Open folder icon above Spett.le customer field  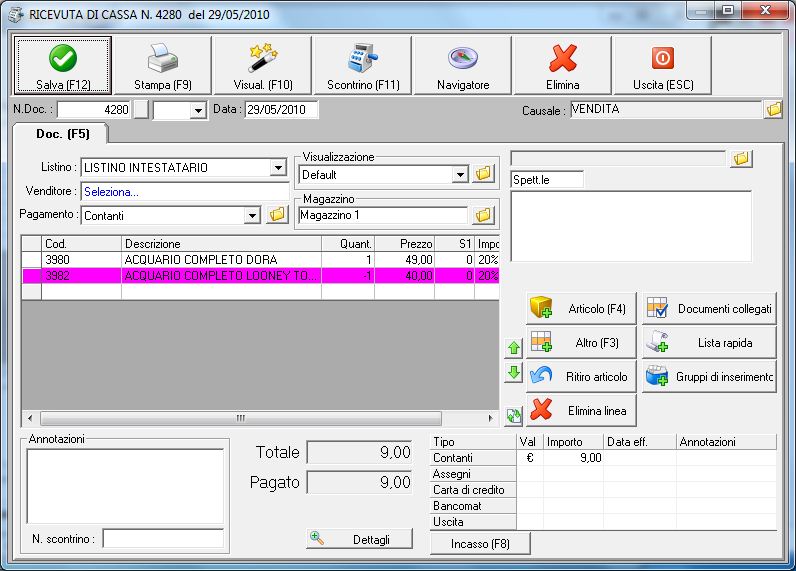coord(741,158)
